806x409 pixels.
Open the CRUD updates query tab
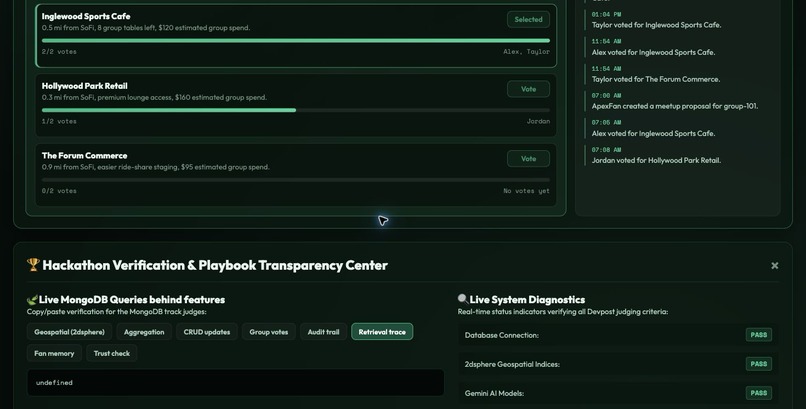[x=207, y=332]
